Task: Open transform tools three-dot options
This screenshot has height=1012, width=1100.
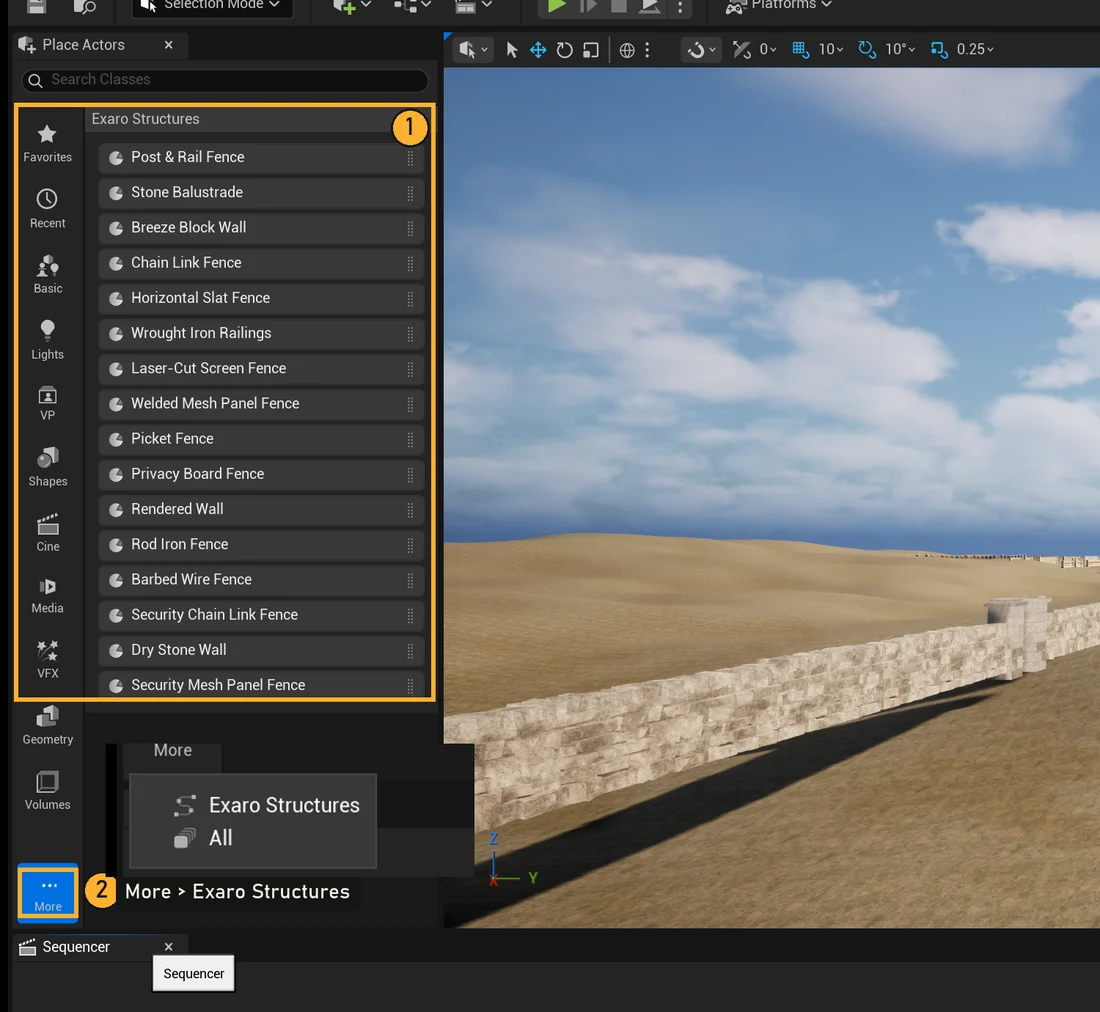Action: (x=648, y=50)
